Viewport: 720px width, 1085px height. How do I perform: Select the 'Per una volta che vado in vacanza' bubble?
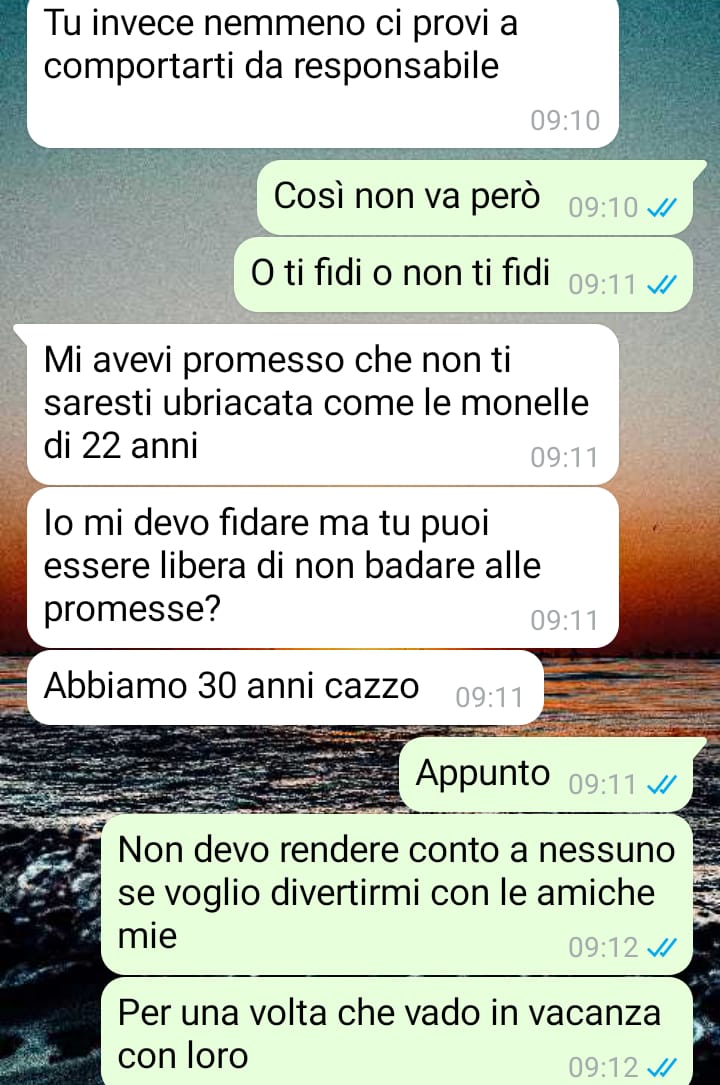[397, 1031]
